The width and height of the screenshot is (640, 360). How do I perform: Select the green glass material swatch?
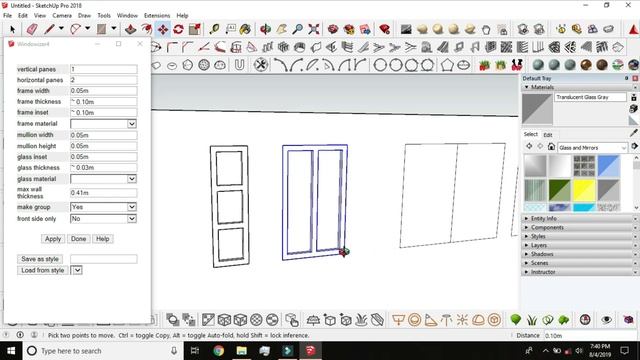560,190
